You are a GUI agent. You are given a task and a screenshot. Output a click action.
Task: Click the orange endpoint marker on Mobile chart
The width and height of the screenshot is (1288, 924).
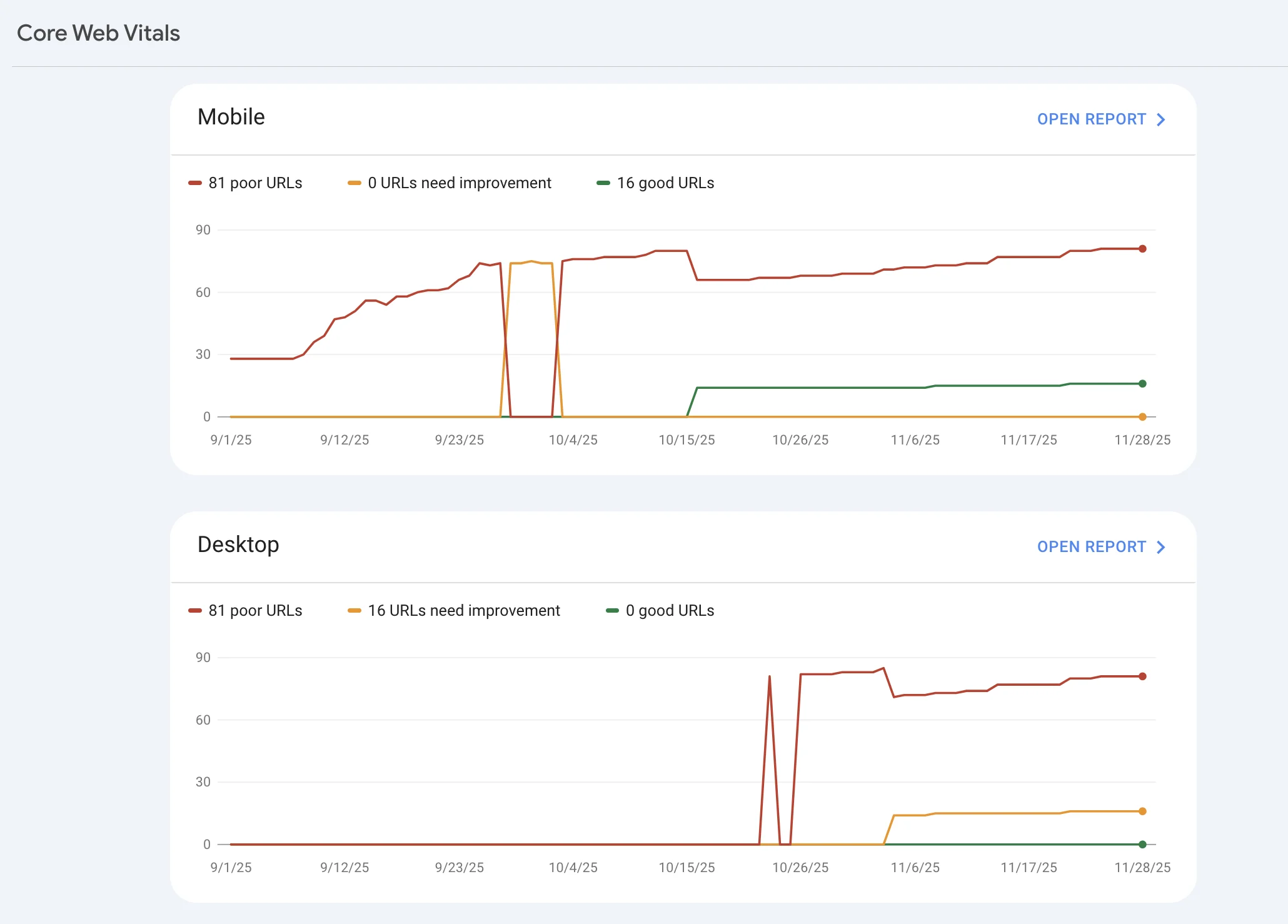pos(1142,417)
